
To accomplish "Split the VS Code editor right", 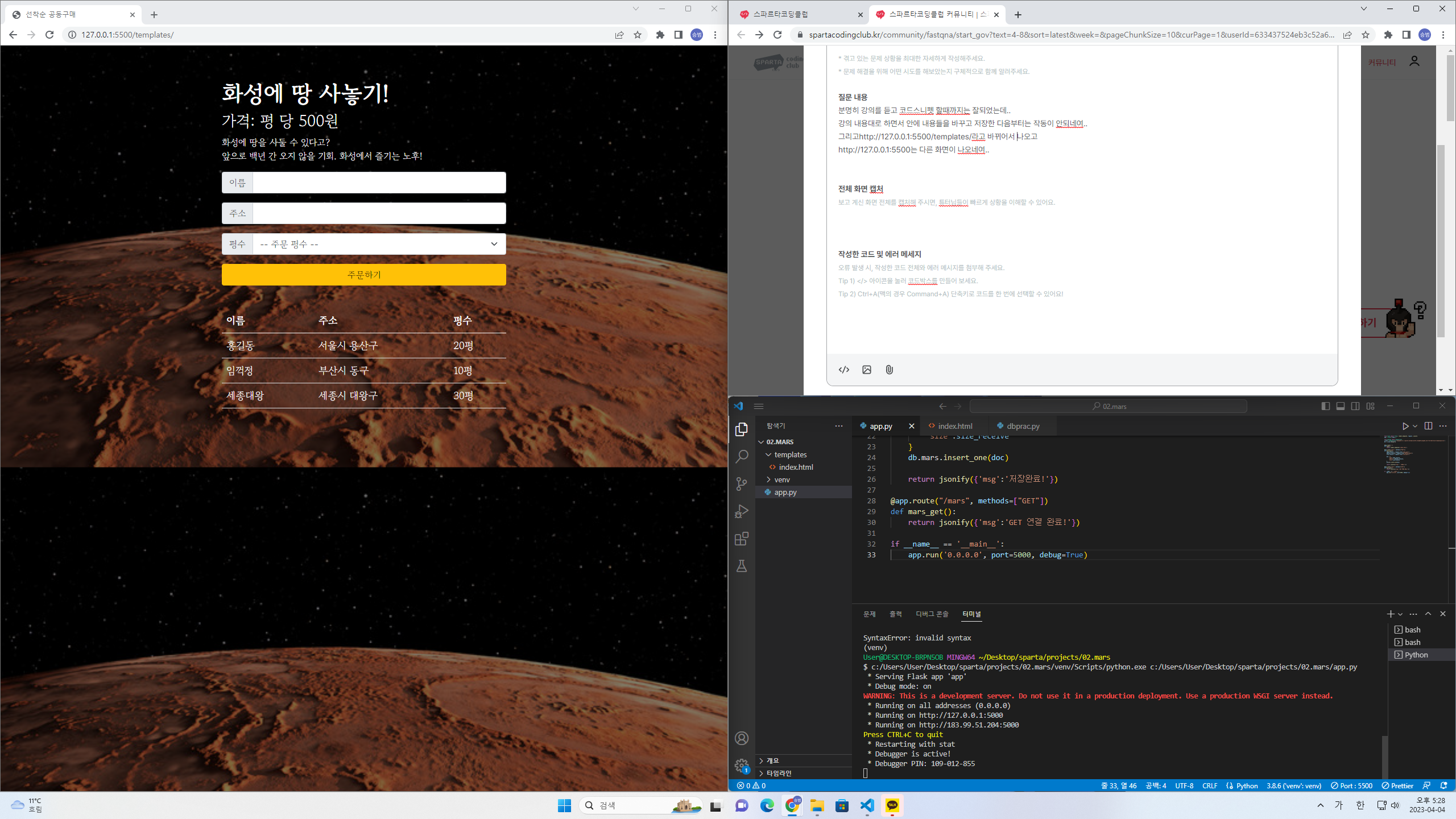I will coord(1428,426).
